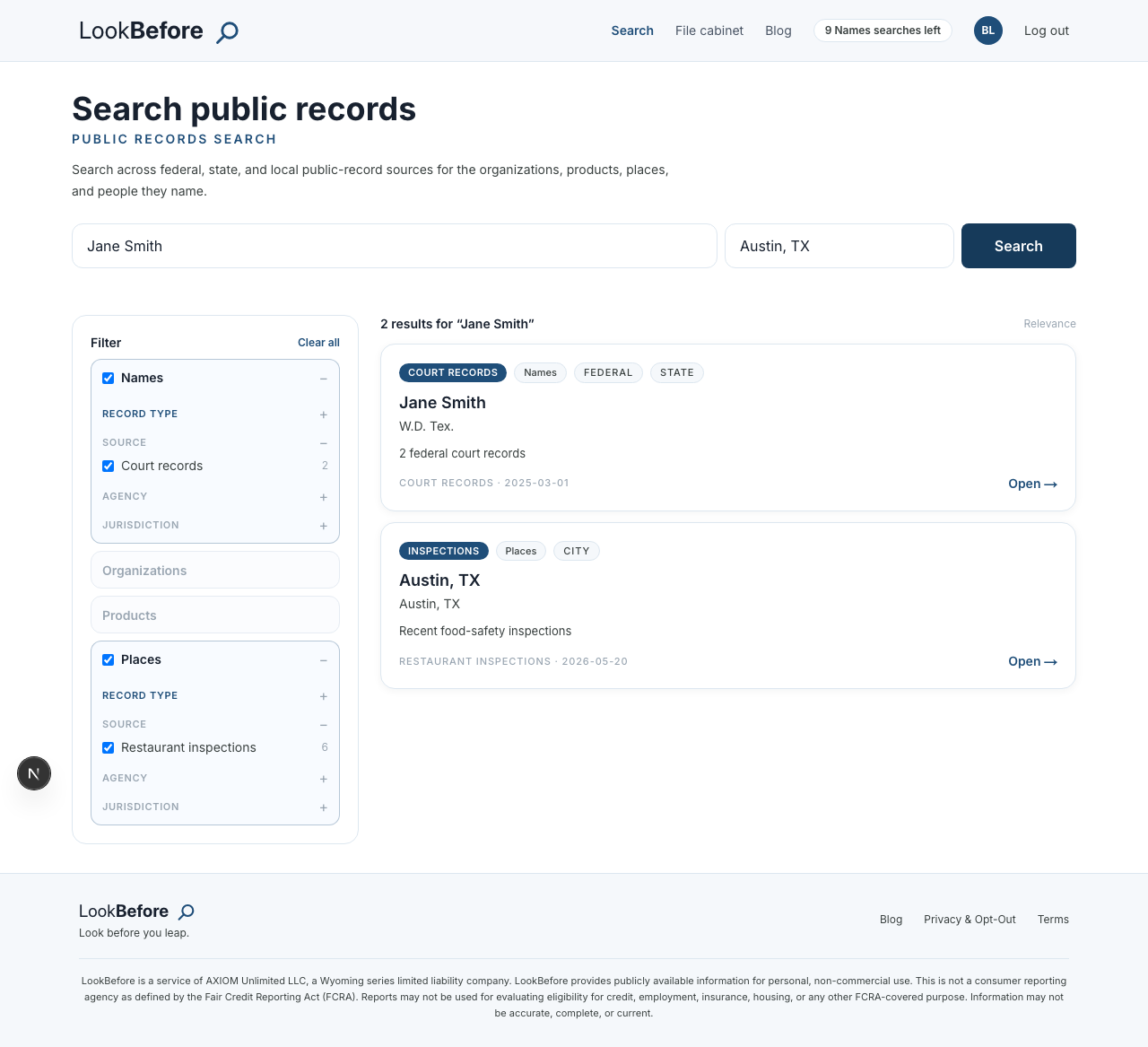Click the Names tag on Jane Smith card
The height and width of the screenshot is (1047, 1148).
[540, 372]
